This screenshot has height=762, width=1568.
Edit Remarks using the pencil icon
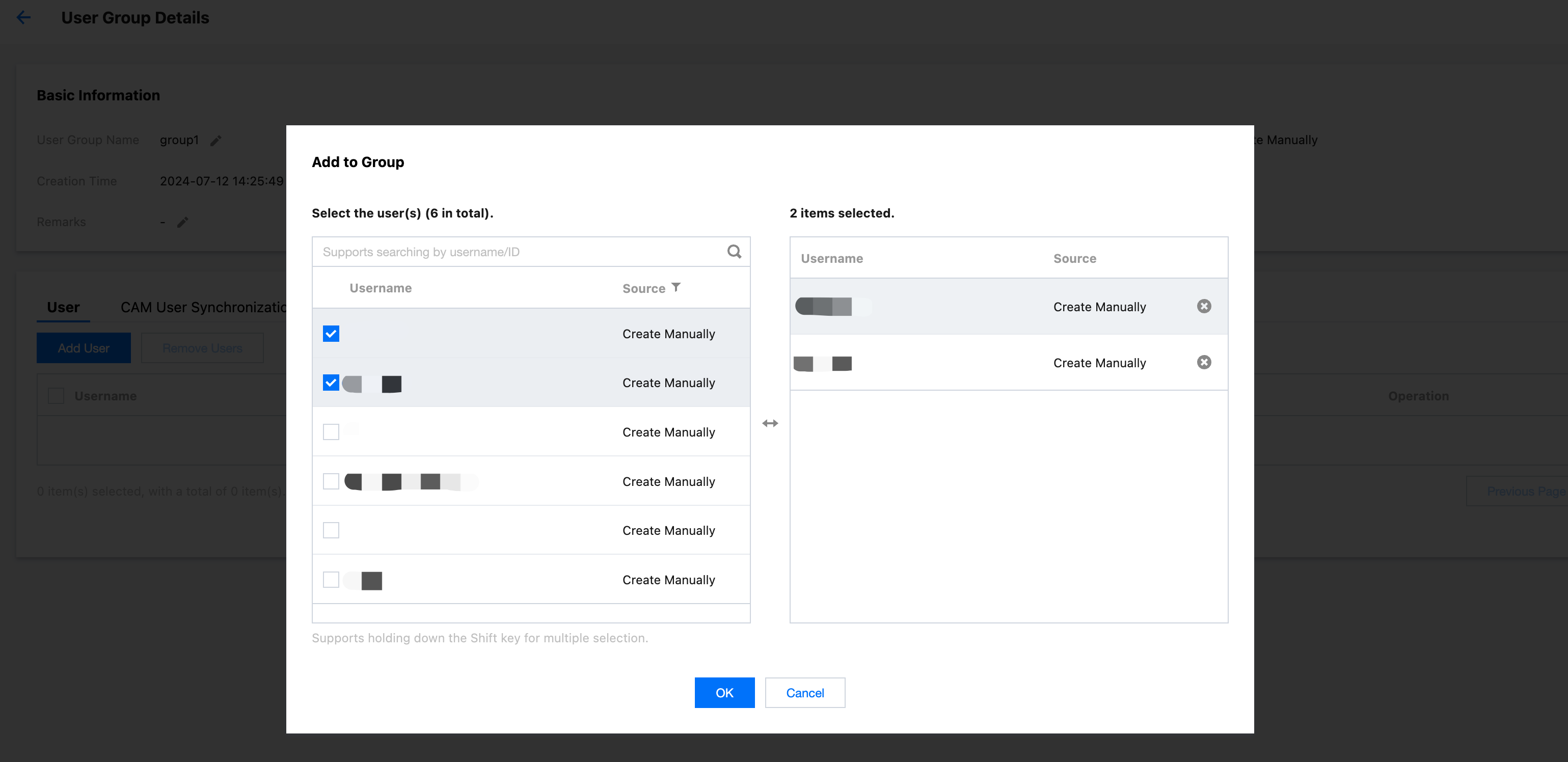coord(182,222)
